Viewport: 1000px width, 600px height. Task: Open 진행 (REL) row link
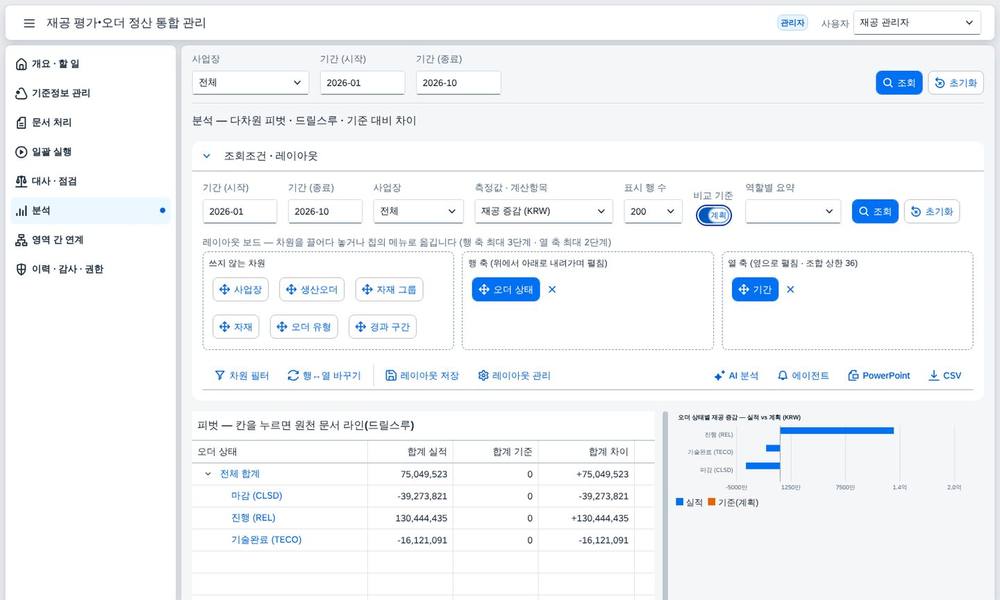253,518
